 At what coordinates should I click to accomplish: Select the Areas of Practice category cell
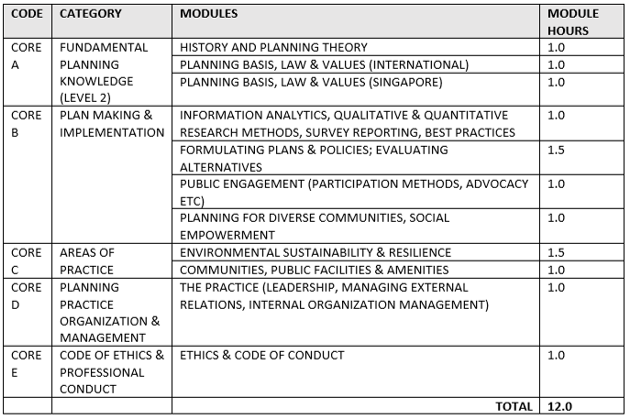87,260
